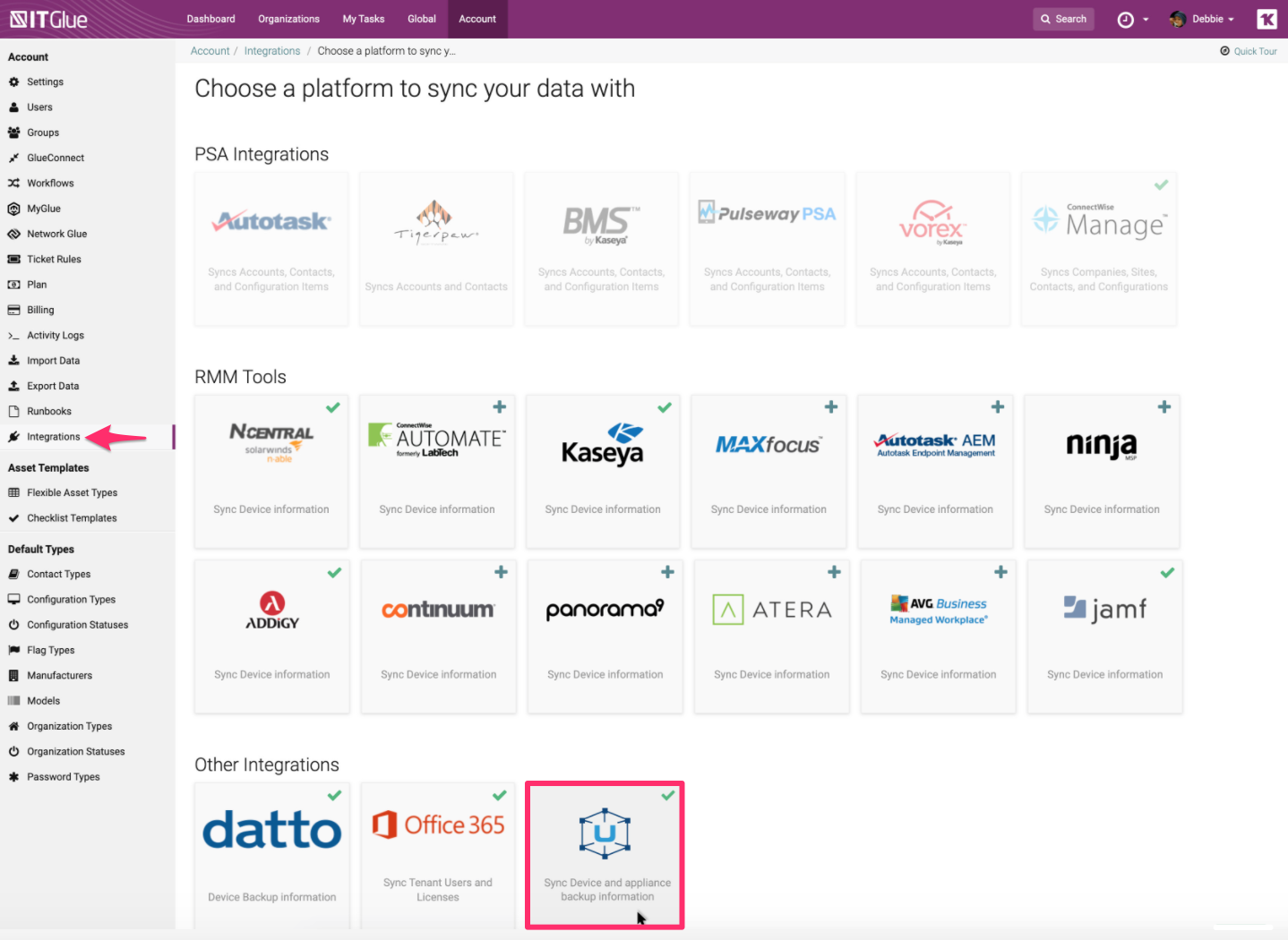Switch to the Dashboard tab
1288x940 pixels.
(210, 19)
